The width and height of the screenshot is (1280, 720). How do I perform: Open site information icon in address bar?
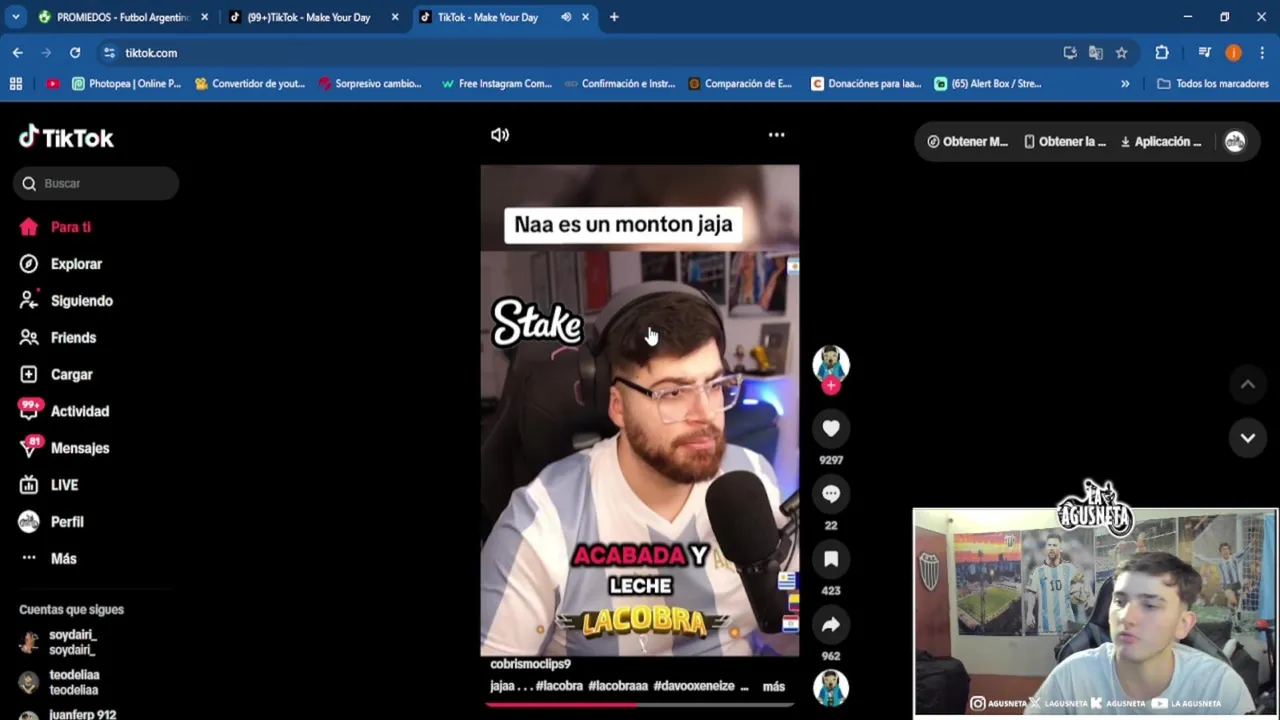pyautogui.click(x=109, y=53)
